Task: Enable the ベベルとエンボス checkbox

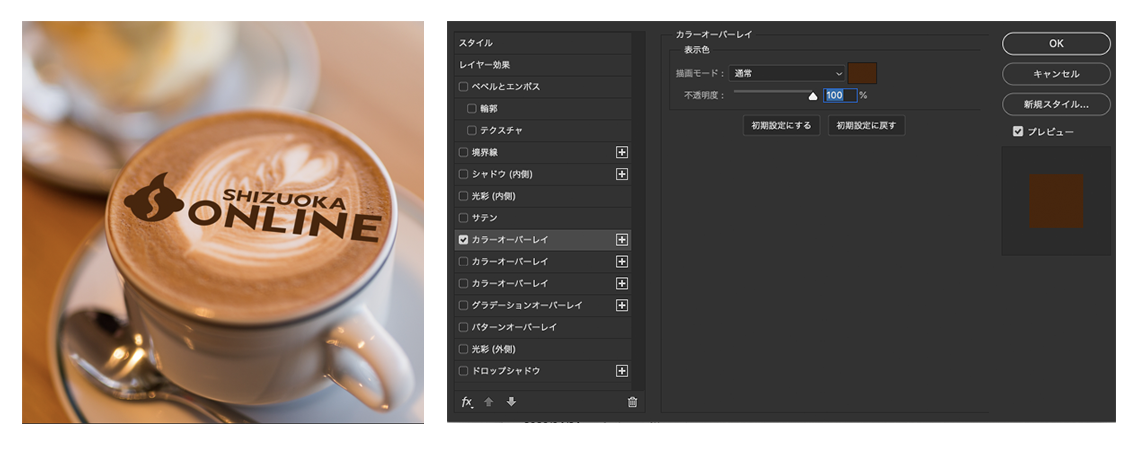Action: pos(463,87)
